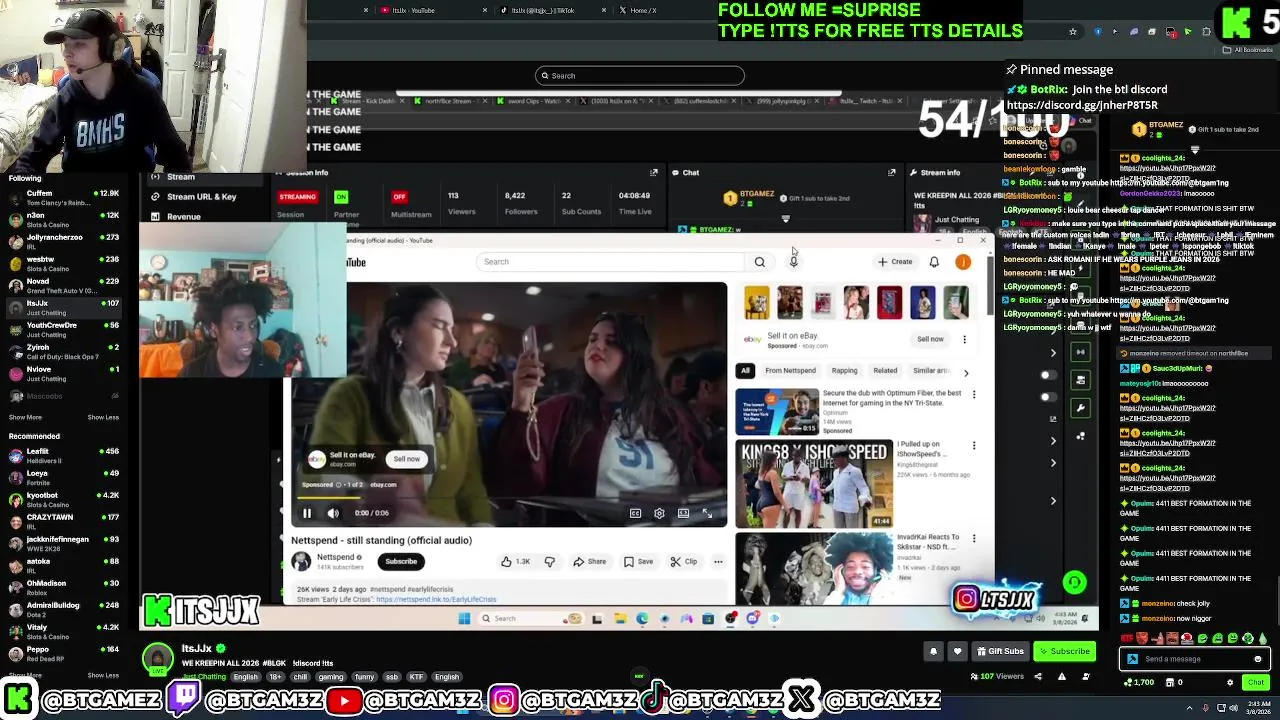
Task: Activate YouTube voice search microphone
Action: (794, 262)
